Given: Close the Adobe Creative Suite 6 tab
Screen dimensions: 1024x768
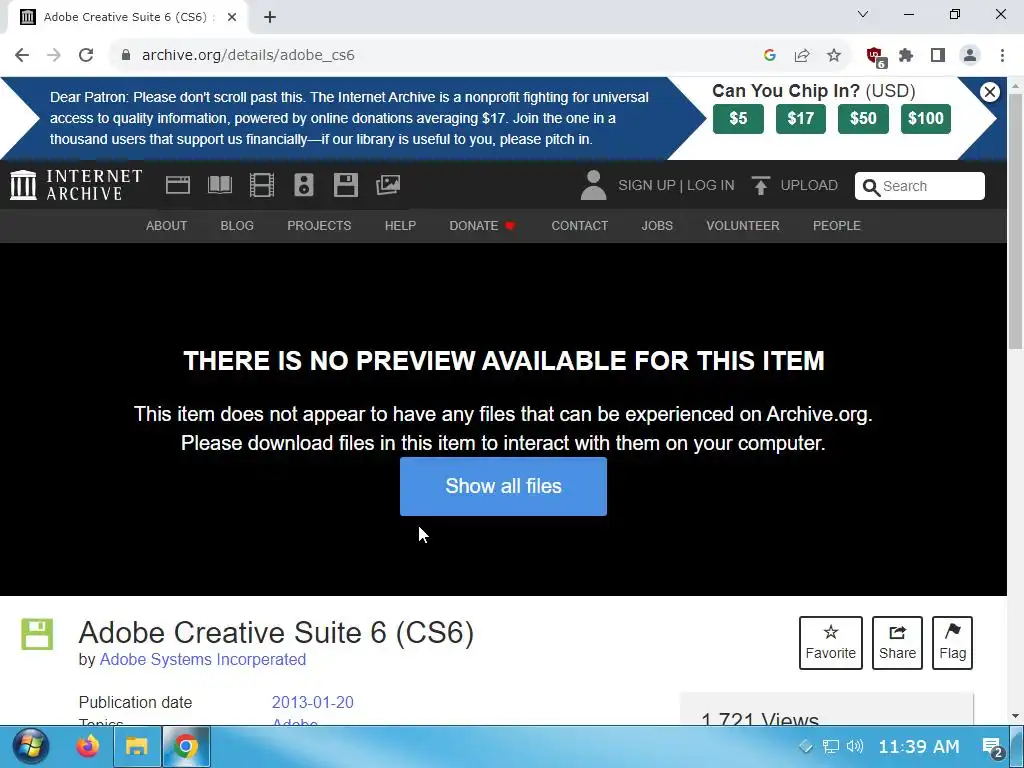Looking at the screenshot, I should pos(232,17).
